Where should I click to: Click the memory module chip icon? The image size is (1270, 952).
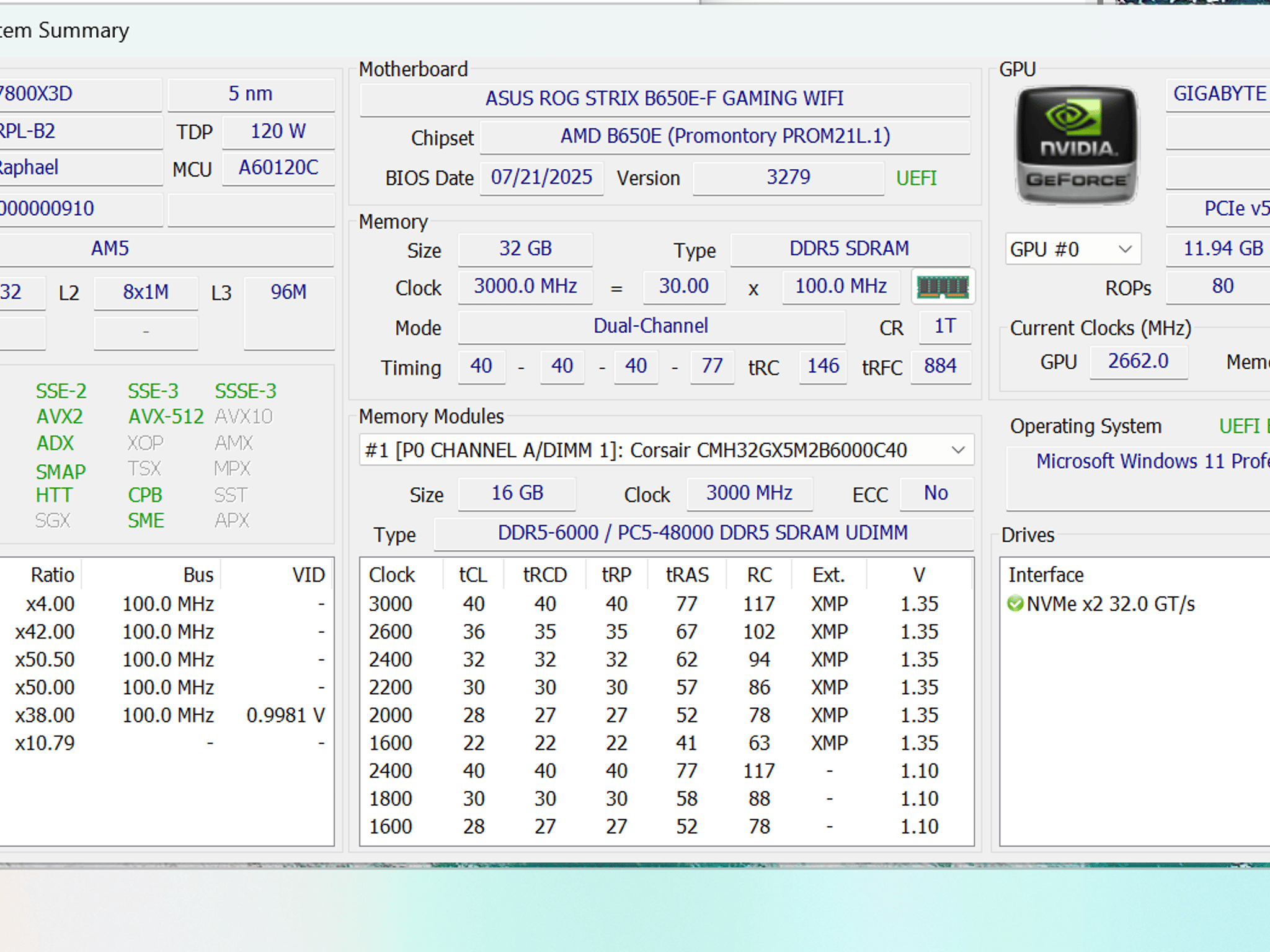pos(943,286)
